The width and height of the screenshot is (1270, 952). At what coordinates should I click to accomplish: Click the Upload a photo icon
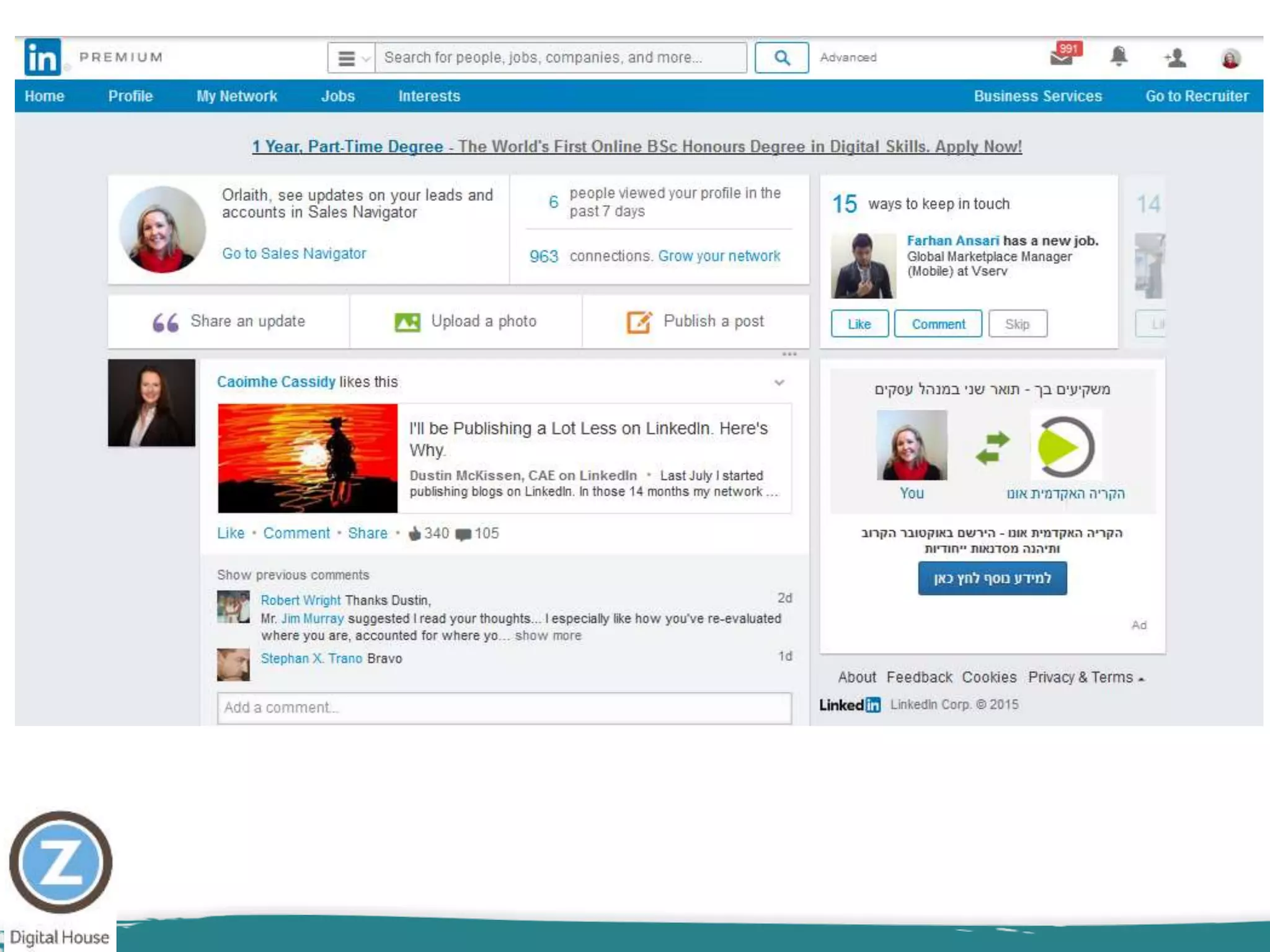(407, 322)
